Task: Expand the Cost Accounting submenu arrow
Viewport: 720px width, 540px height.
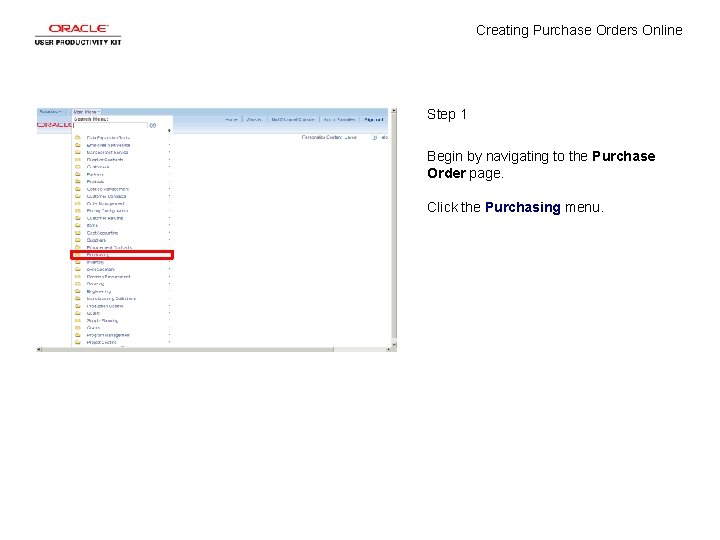Action: (x=169, y=233)
